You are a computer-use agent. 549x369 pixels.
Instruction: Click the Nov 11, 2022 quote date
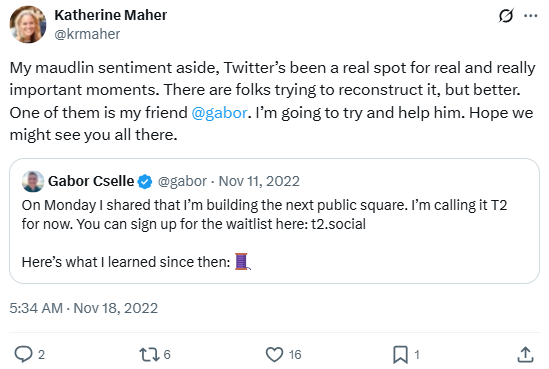coord(259,181)
